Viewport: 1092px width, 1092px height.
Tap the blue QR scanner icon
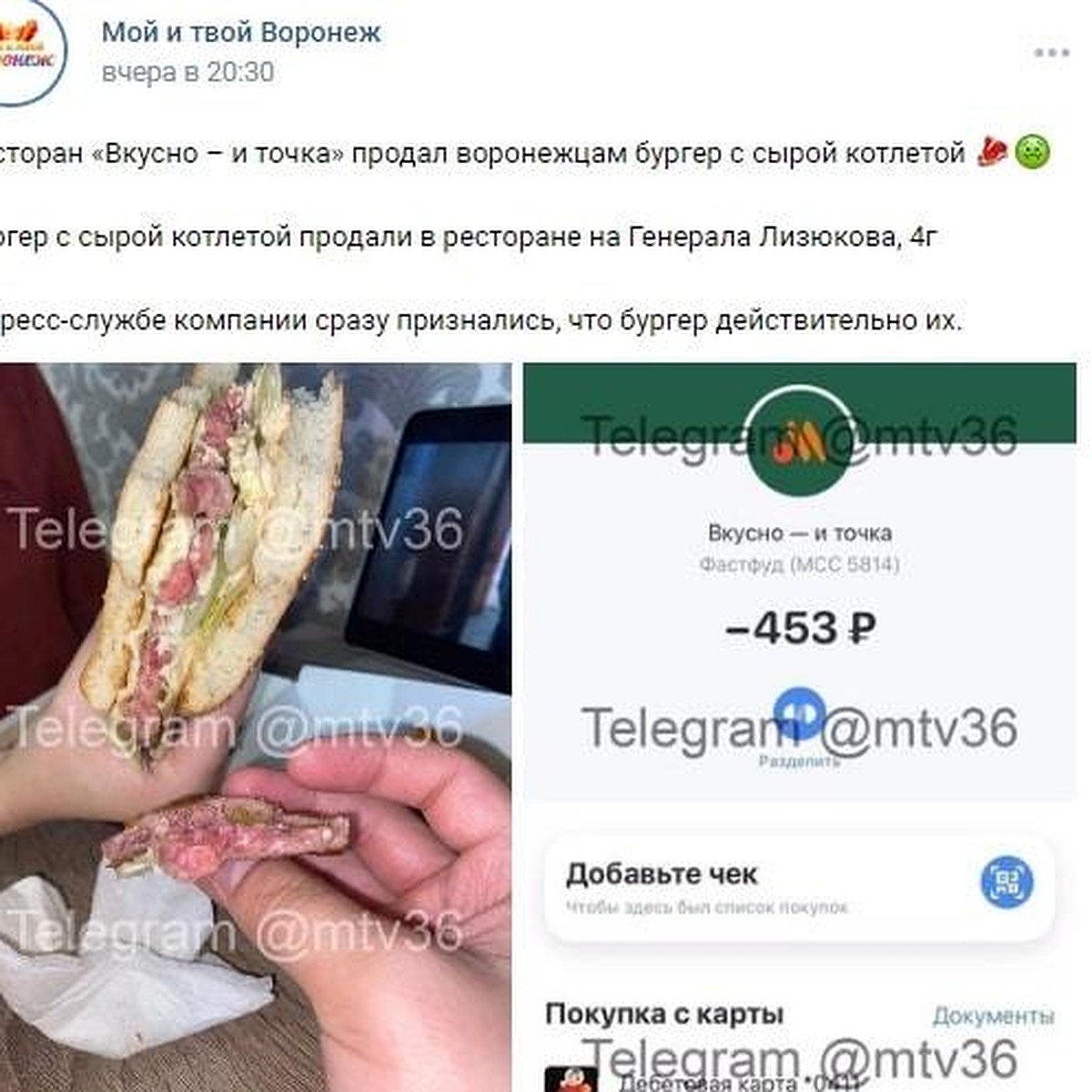pyautogui.click(x=1006, y=881)
